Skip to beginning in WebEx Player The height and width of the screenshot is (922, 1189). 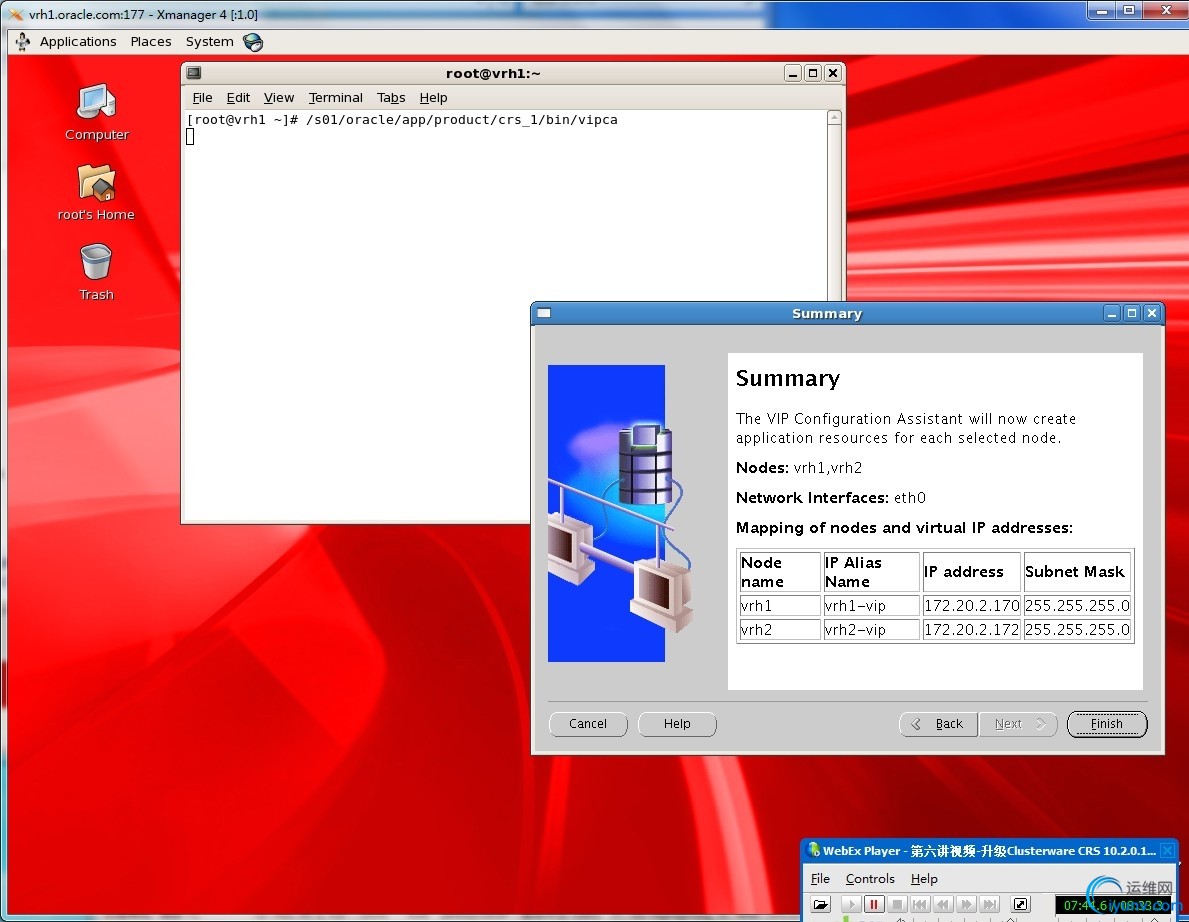(920, 905)
